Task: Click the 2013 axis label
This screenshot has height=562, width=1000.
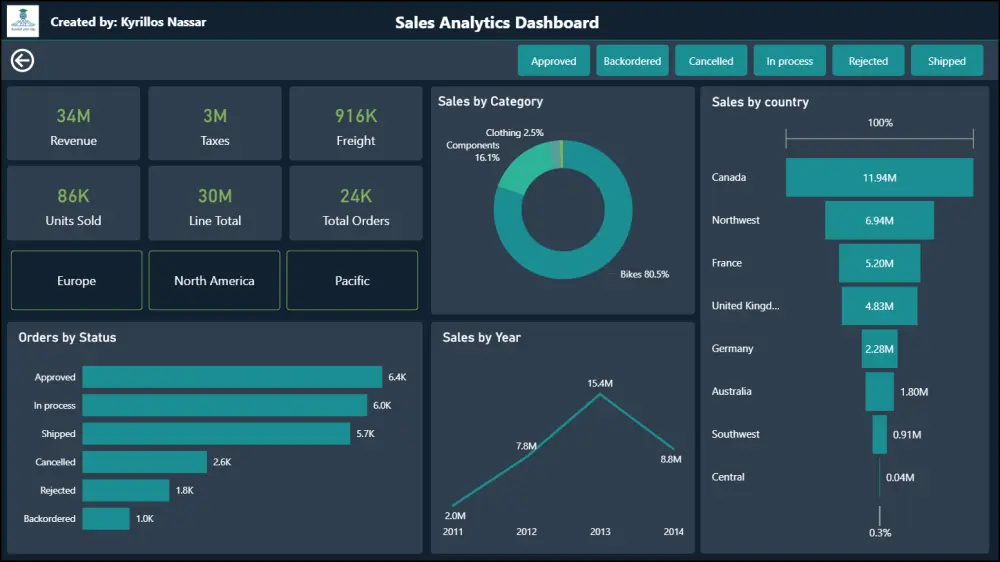Action: 600,531
